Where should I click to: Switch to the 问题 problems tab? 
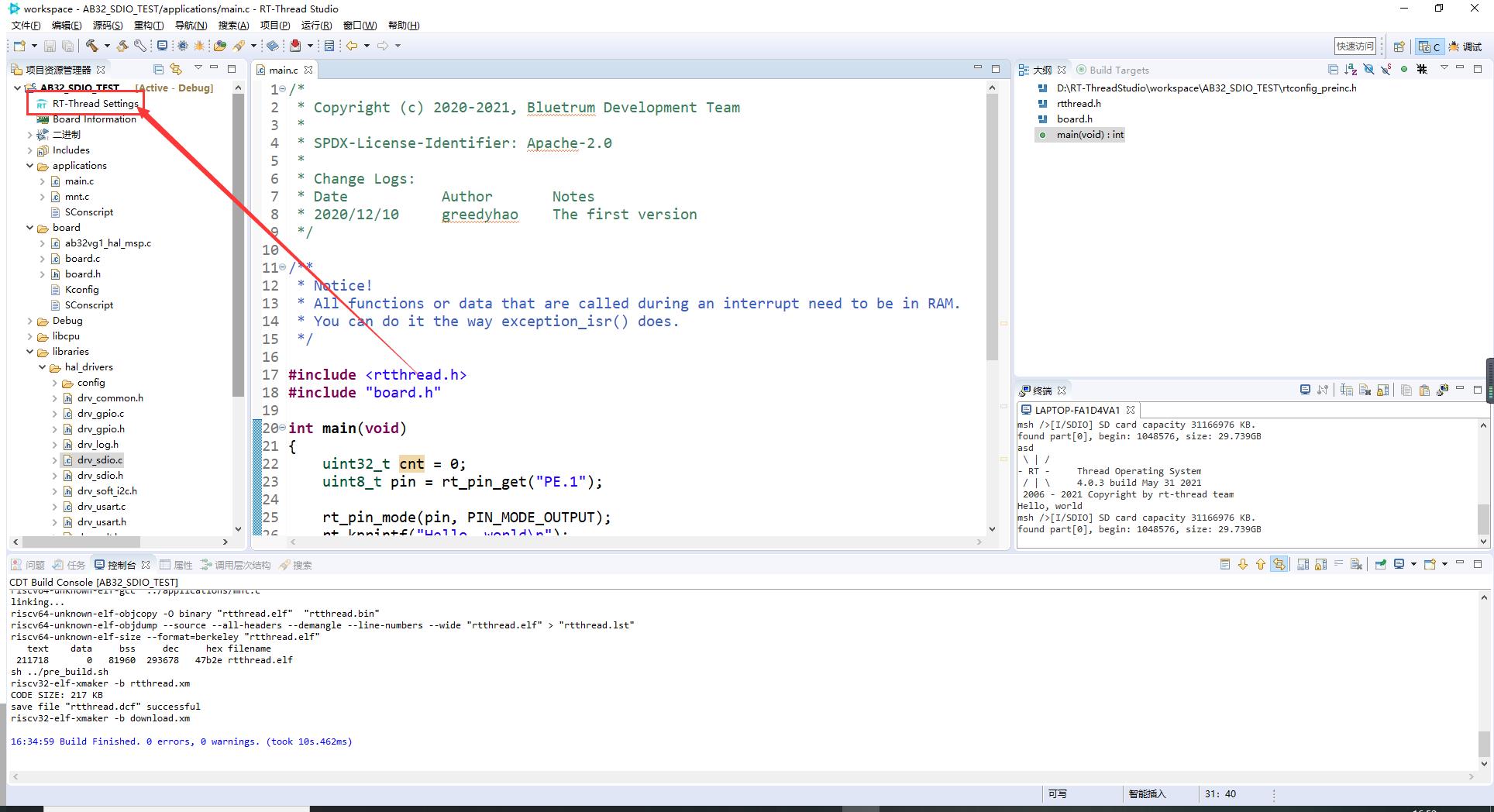tap(29, 565)
